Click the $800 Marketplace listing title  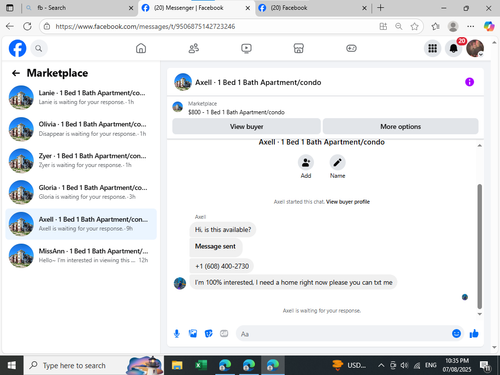(x=236, y=112)
